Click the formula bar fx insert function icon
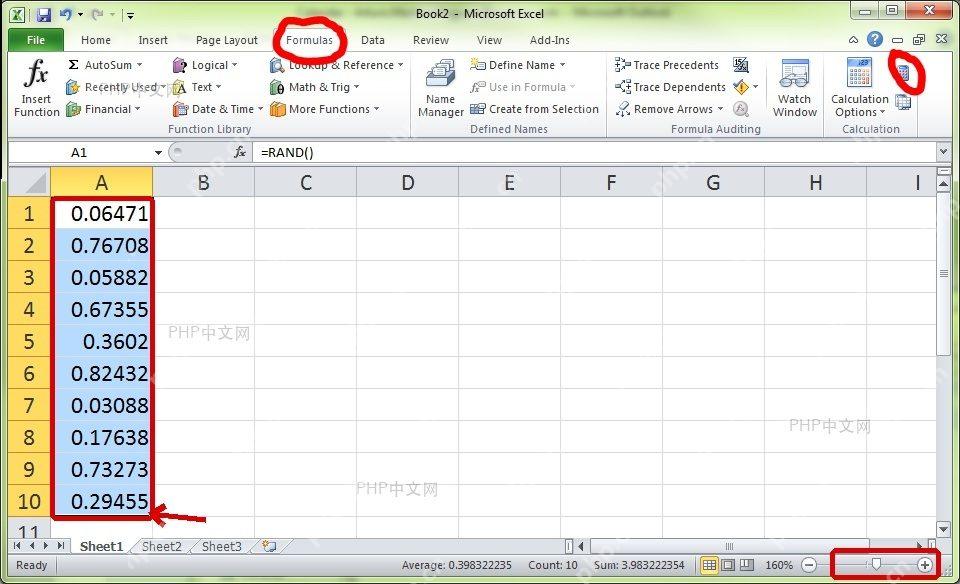 240,152
